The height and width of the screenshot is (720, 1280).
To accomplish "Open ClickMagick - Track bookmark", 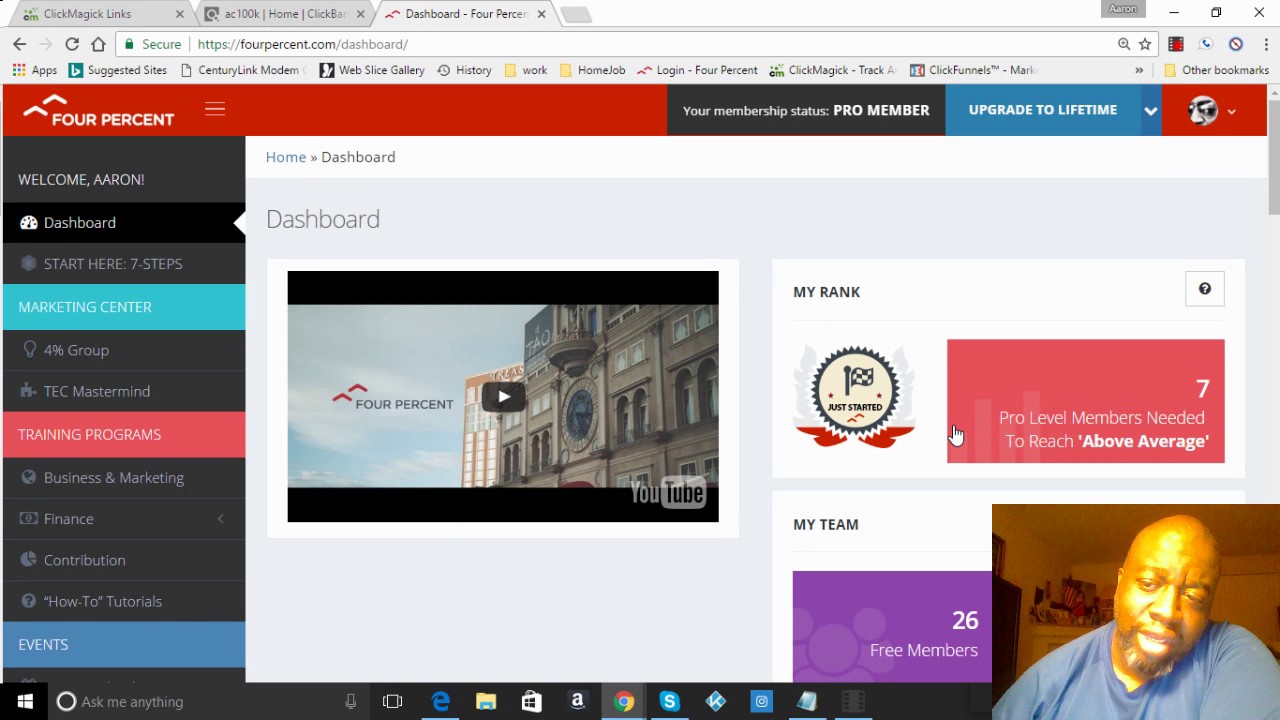I will point(833,70).
